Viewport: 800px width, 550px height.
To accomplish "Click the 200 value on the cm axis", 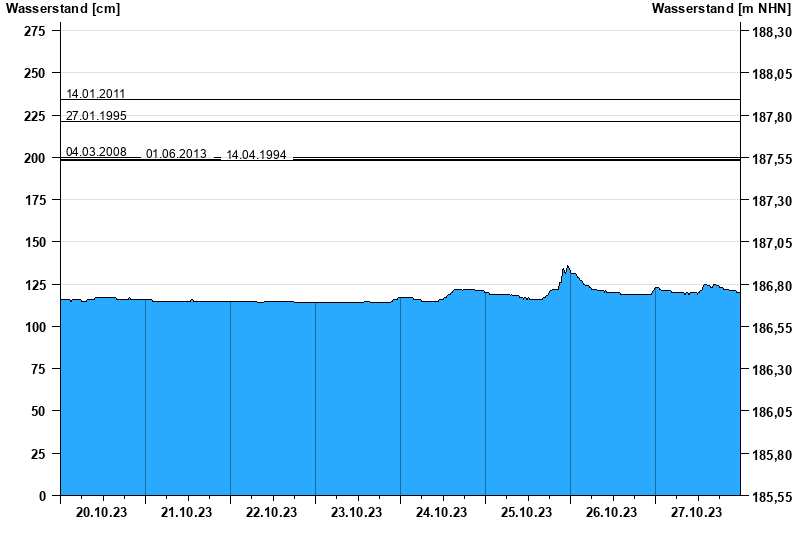I will (x=35, y=158).
